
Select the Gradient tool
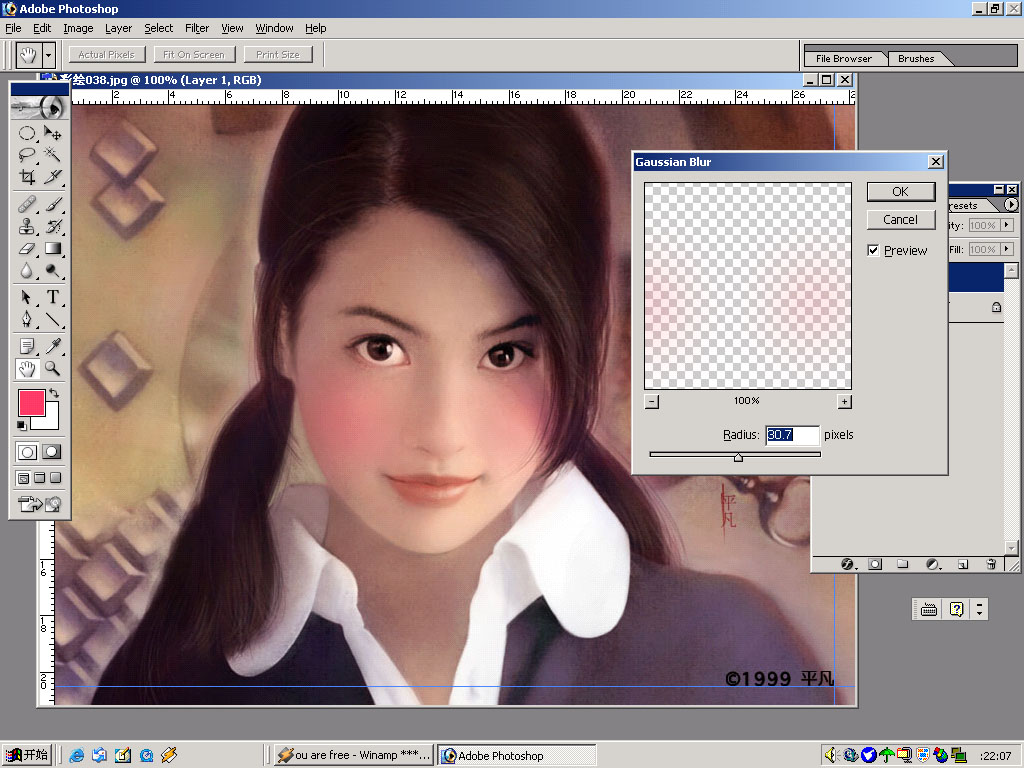52,248
